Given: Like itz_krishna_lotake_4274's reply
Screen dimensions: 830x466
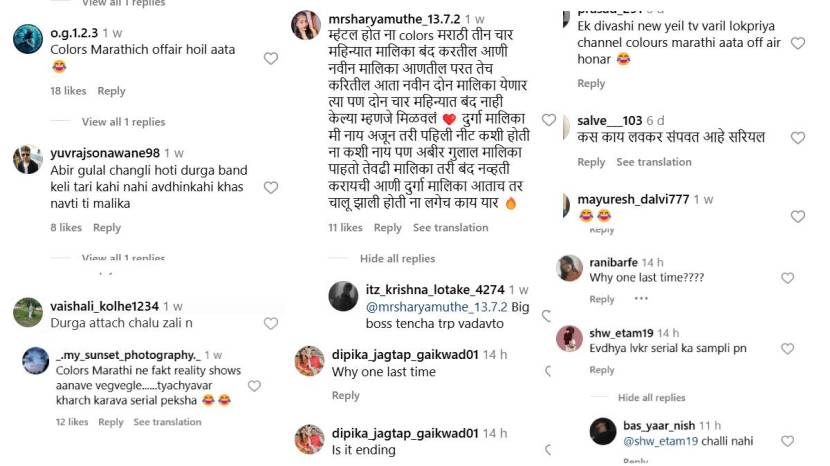Looking at the screenshot, I should coord(547,315).
